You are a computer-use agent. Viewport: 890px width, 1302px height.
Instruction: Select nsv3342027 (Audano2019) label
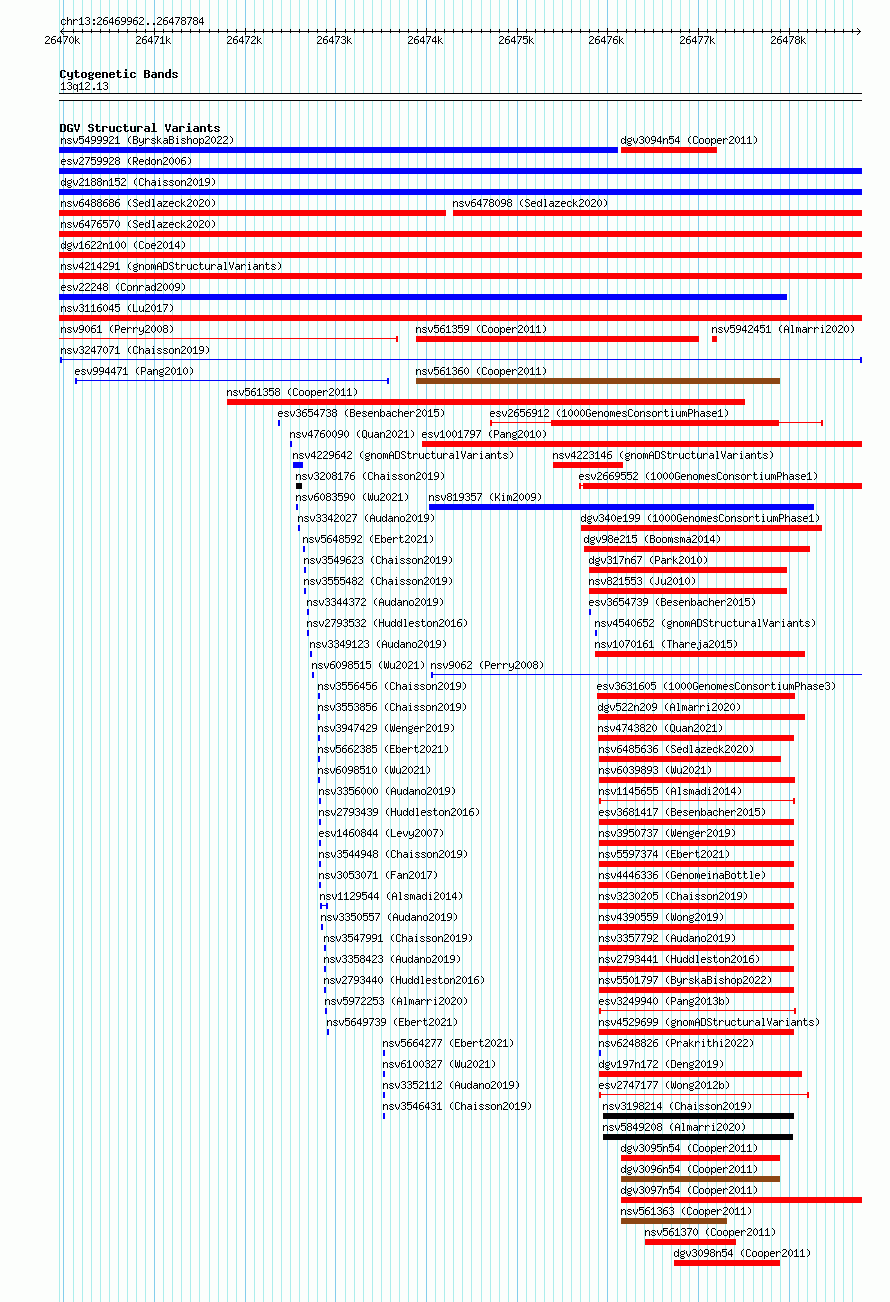365,518
